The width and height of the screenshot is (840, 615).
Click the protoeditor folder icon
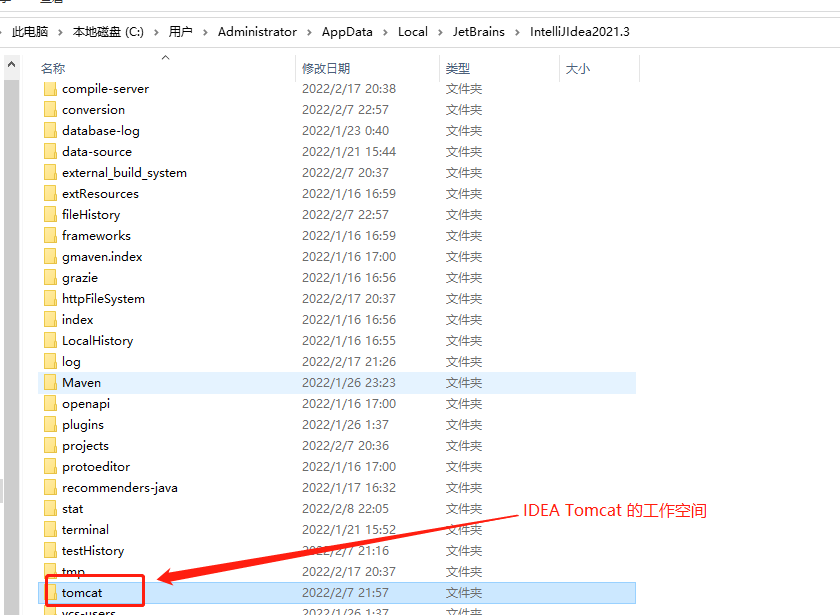[50, 467]
